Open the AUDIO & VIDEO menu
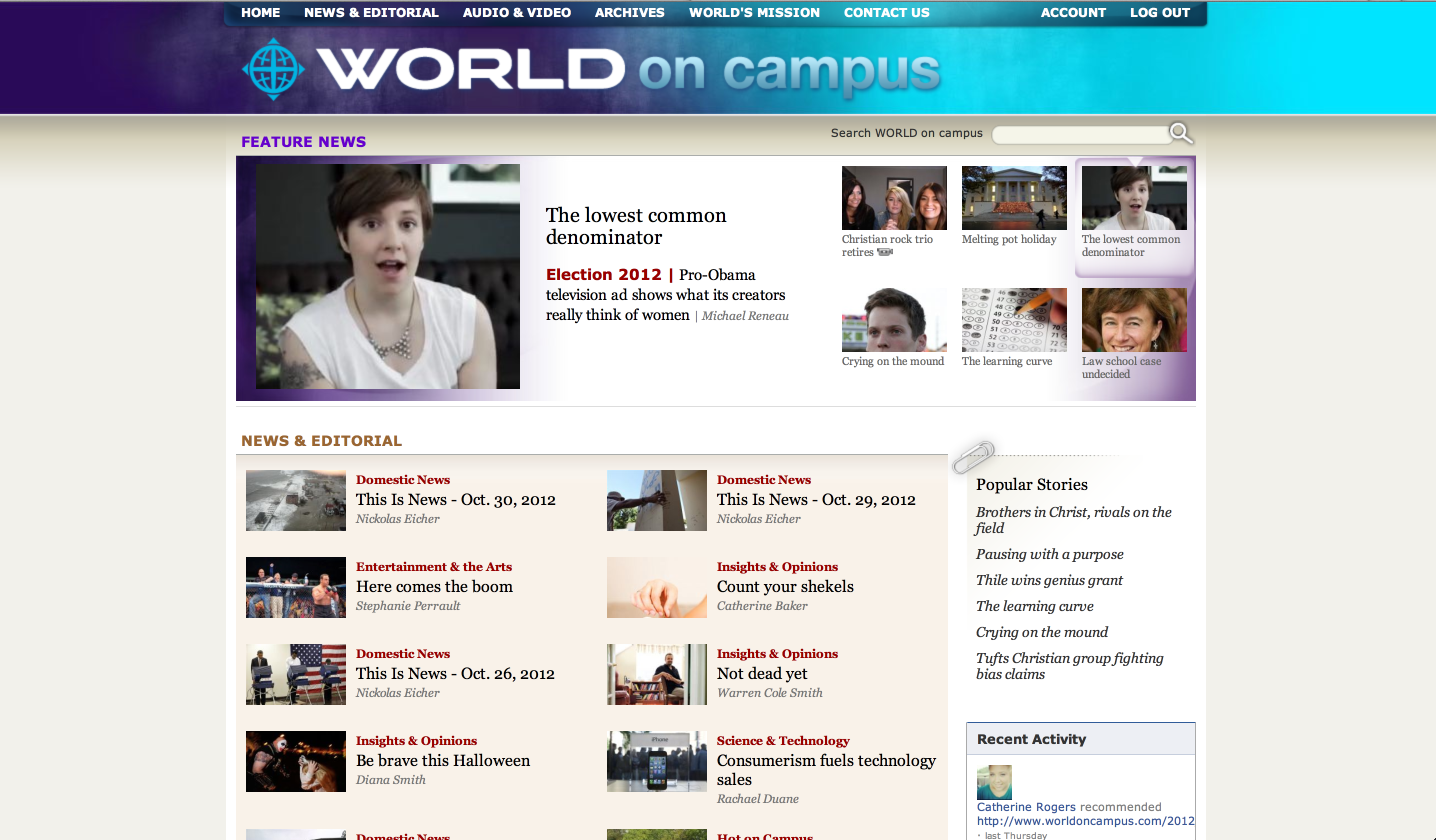1436x840 pixels. tap(516, 12)
